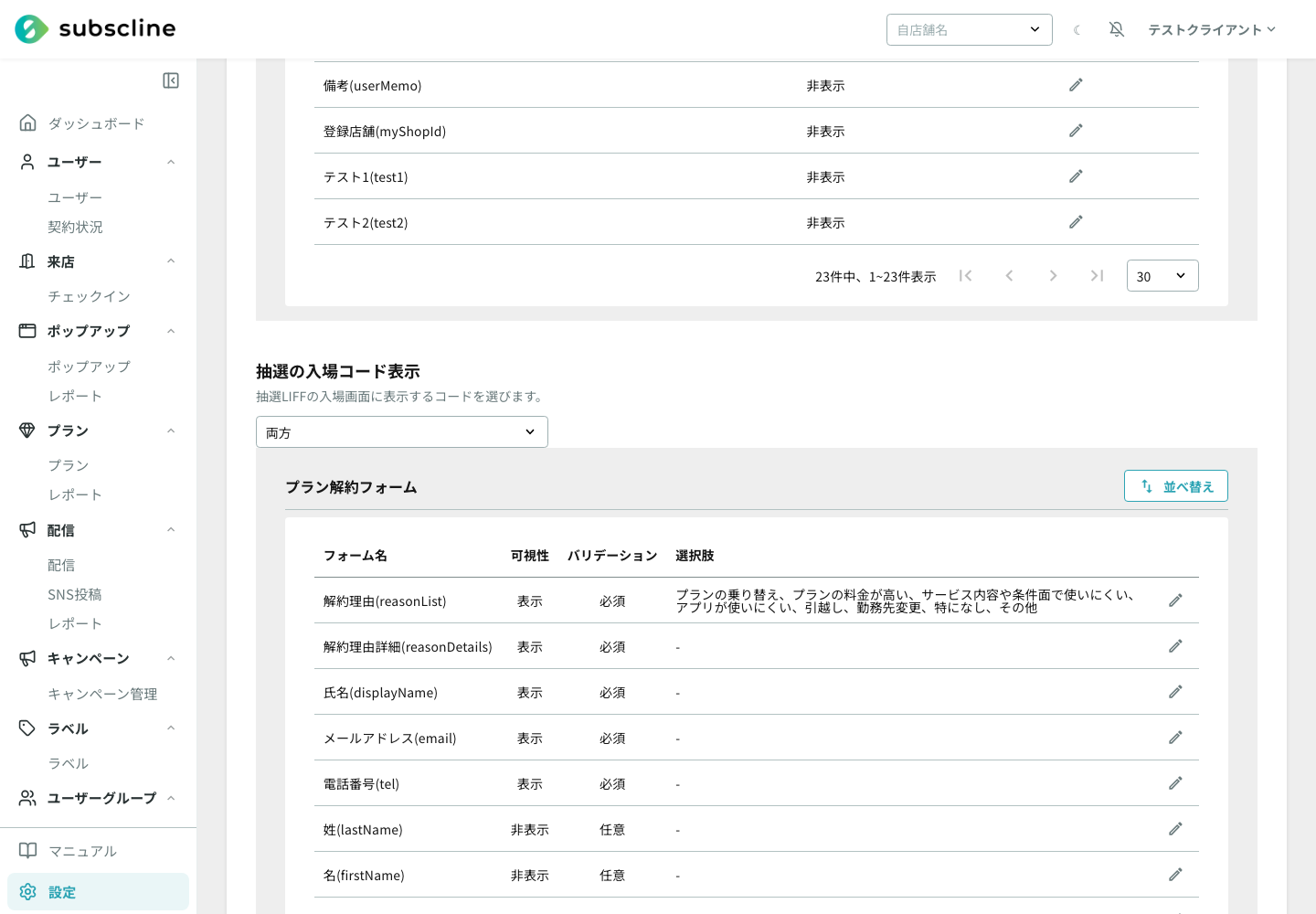This screenshot has width=1316, height=914.
Task: Click the 来店 building icon in the sidebar
Action: 27,261
